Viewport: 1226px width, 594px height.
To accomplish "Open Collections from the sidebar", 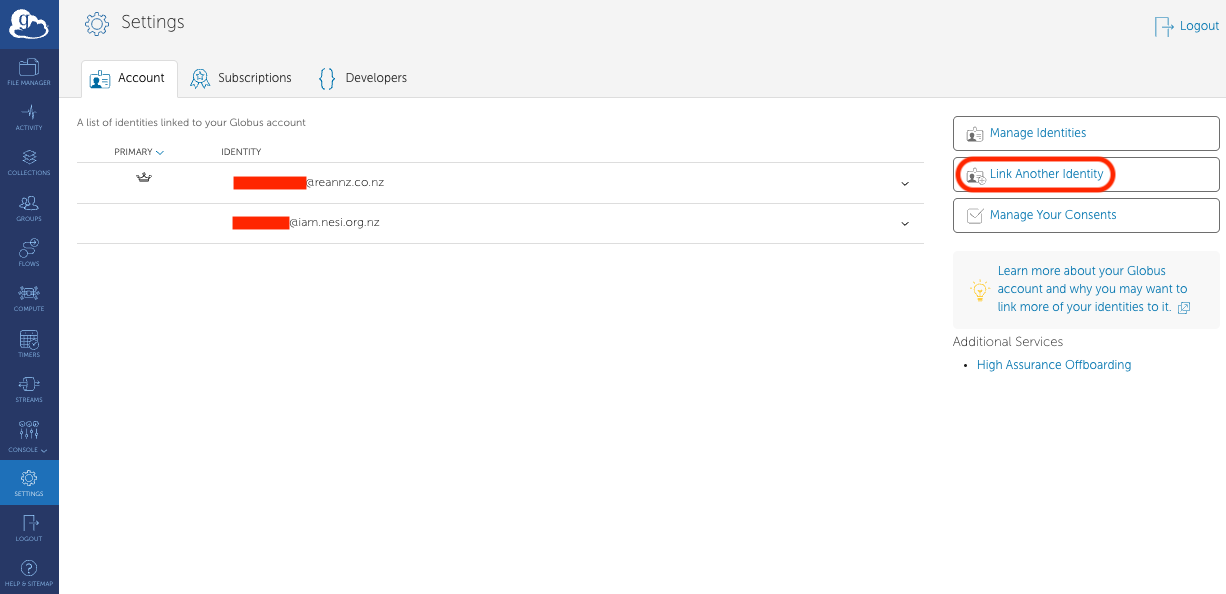I will pos(29,163).
